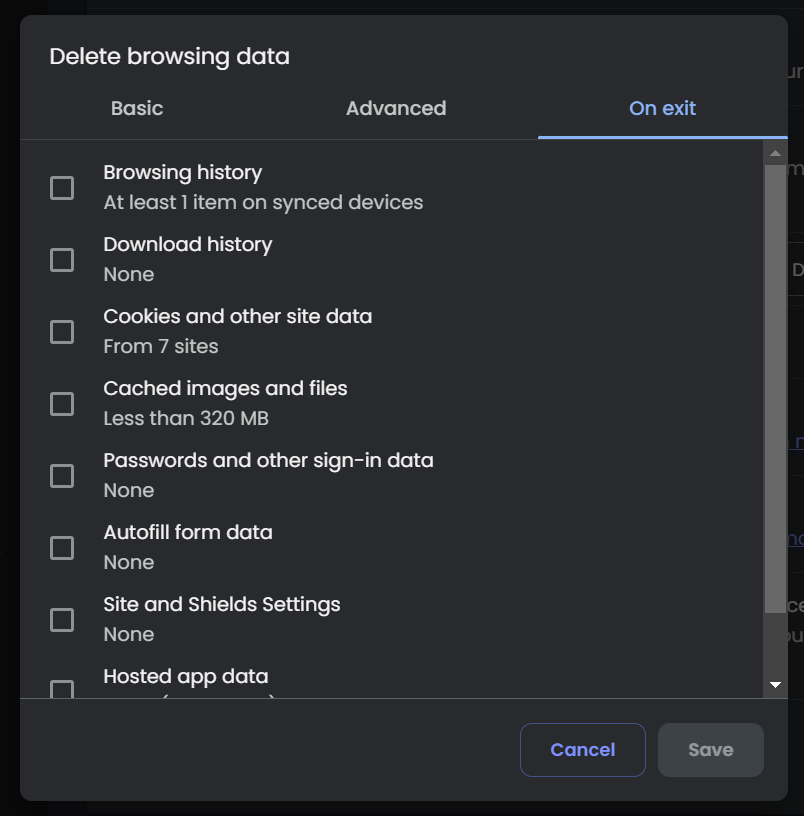The height and width of the screenshot is (816, 804).
Task: Click the vertical scrollbar thumb
Action: click(x=775, y=389)
